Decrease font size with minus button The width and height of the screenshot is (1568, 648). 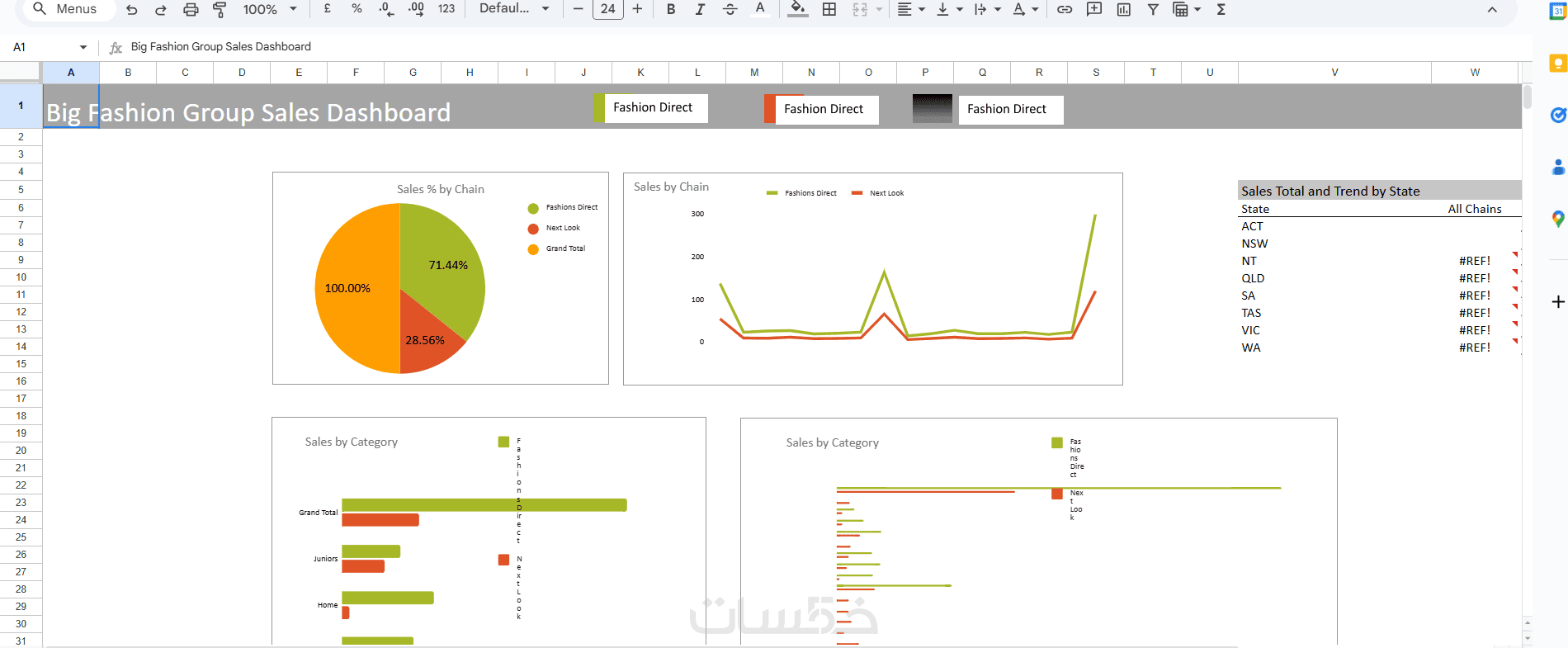(x=578, y=9)
